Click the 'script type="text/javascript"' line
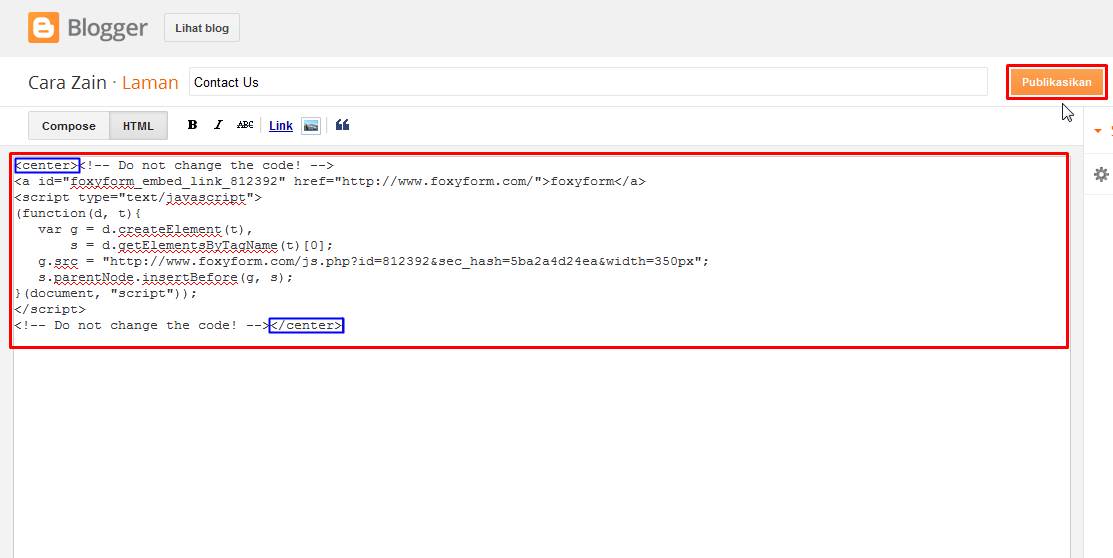The width and height of the screenshot is (1113, 558). point(138,197)
